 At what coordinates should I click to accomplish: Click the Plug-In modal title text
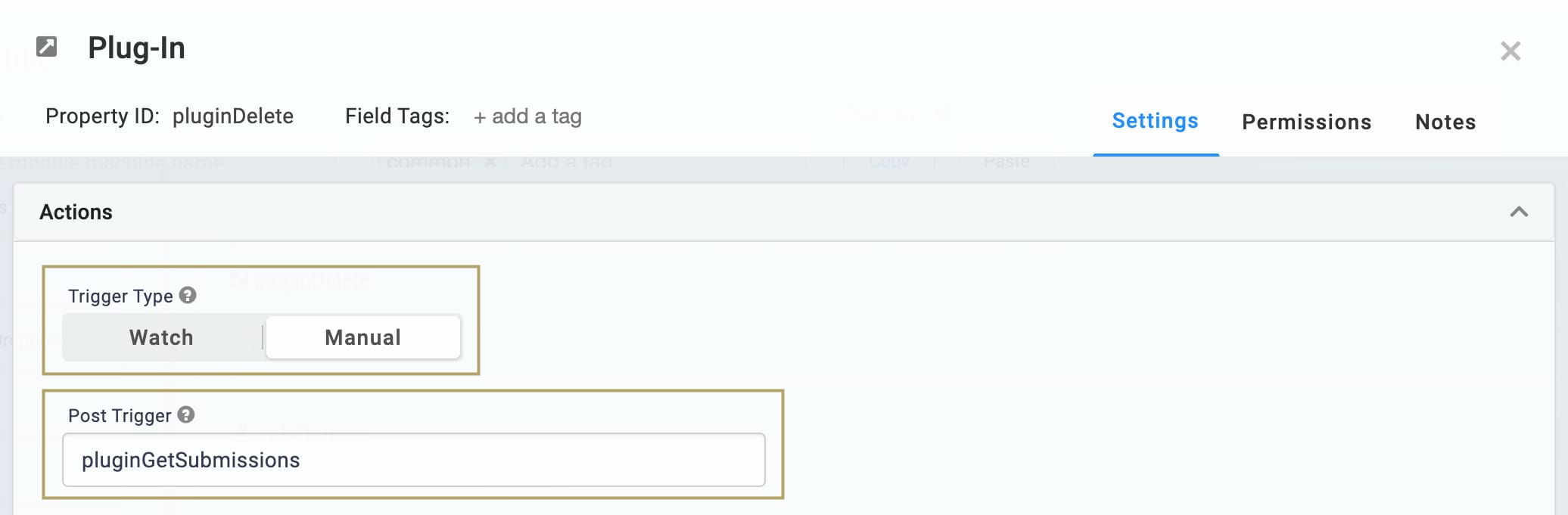136,48
